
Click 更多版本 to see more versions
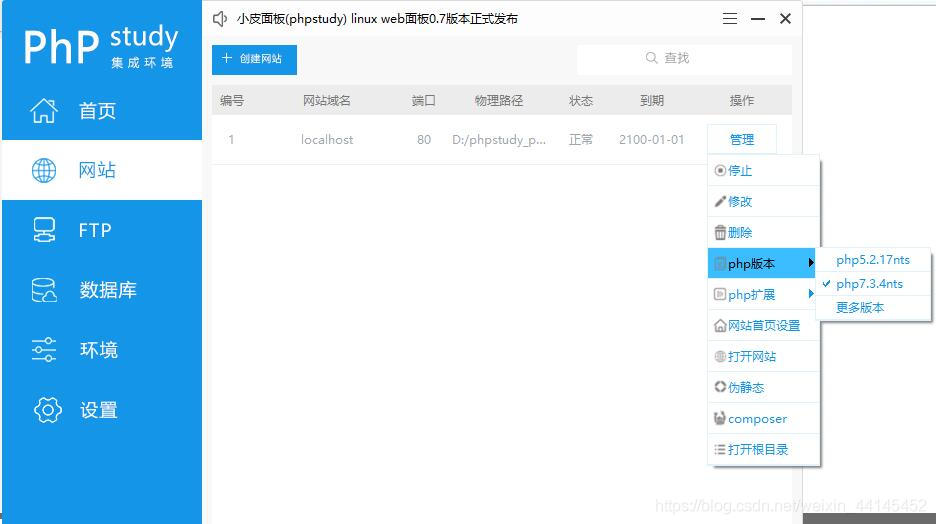click(x=860, y=308)
